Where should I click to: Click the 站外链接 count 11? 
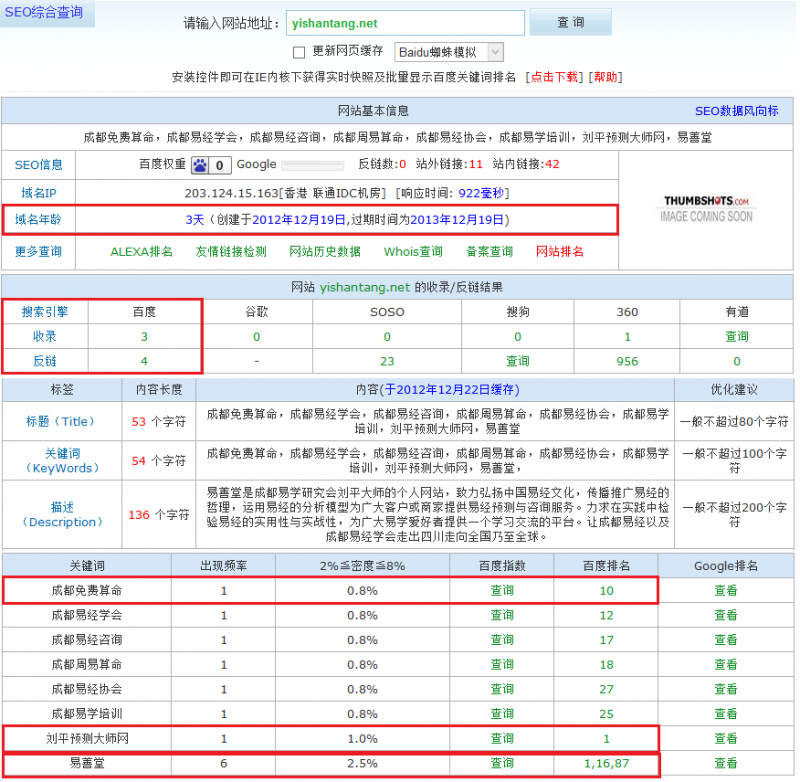coord(476,164)
